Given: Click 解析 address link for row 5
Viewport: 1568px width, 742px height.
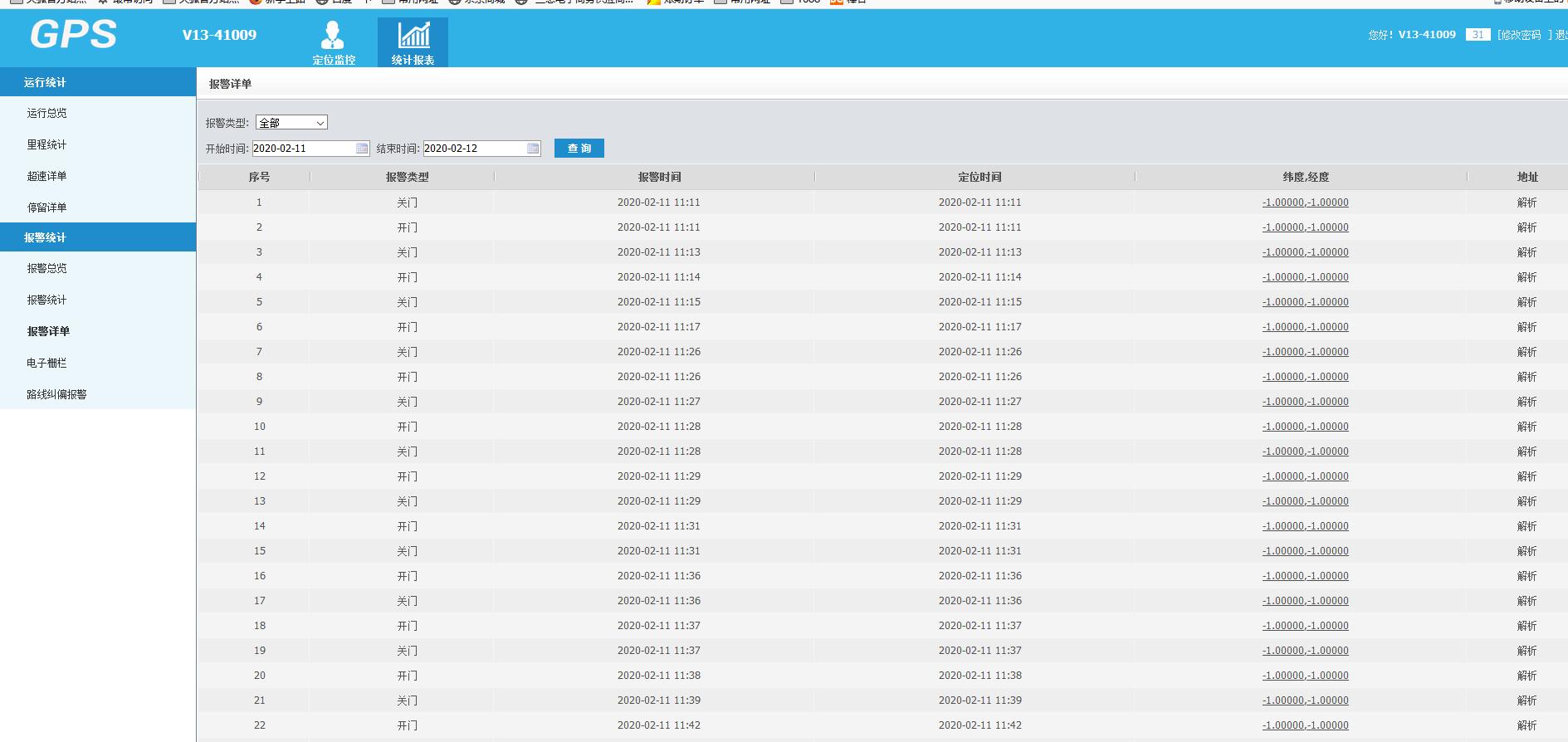Looking at the screenshot, I should [x=1526, y=302].
